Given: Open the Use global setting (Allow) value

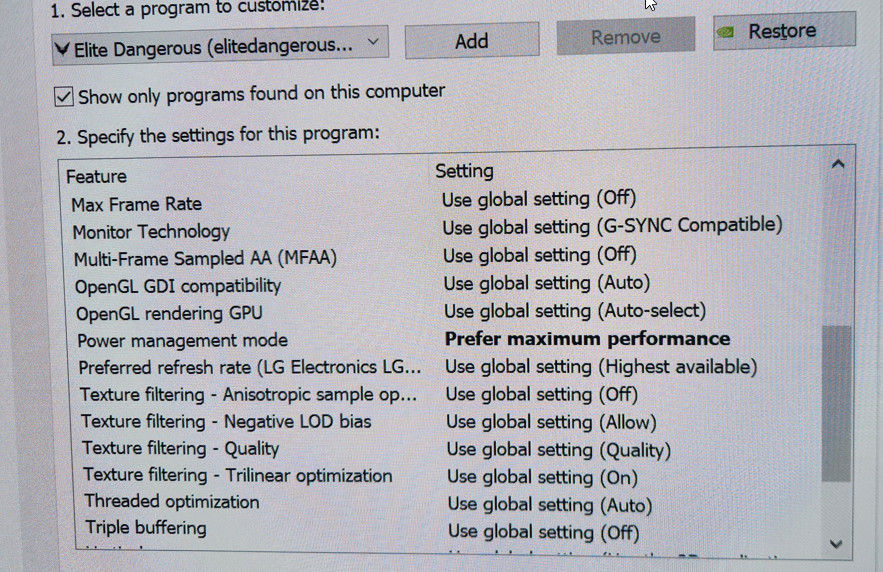Looking at the screenshot, I should (x=551, y=422).
